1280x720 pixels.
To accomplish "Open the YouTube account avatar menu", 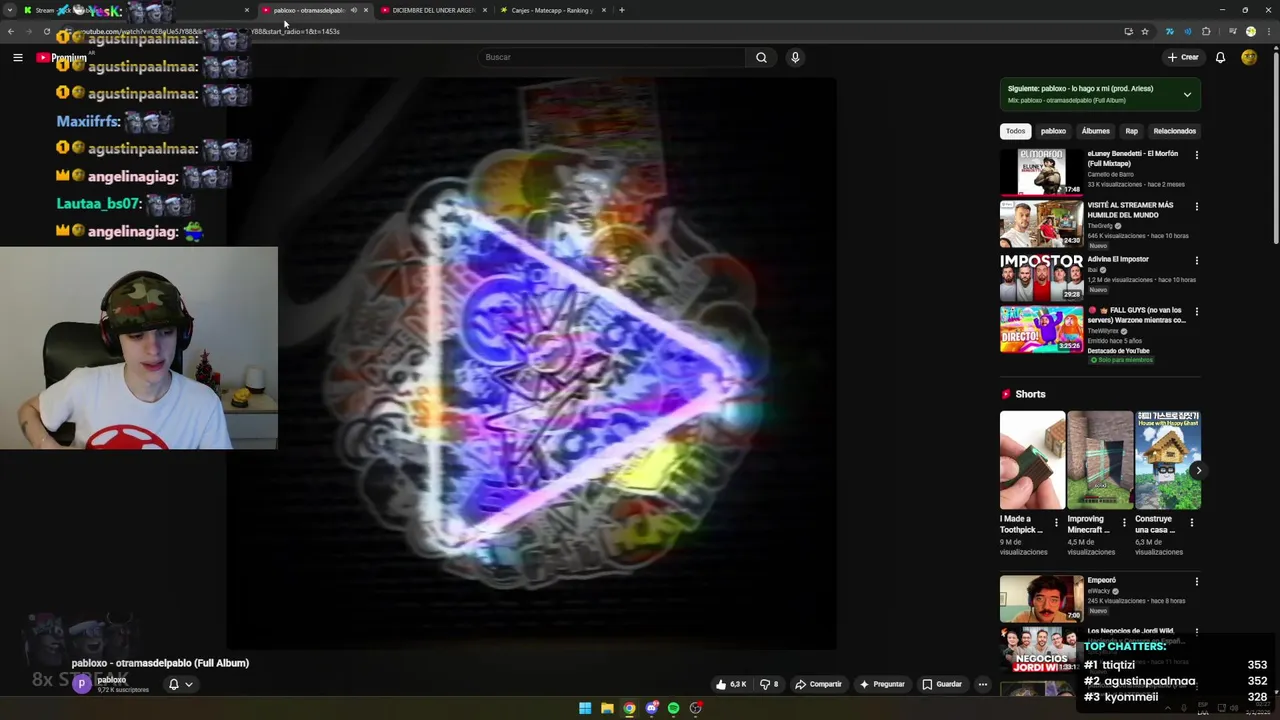I will tap(1249, 57).
